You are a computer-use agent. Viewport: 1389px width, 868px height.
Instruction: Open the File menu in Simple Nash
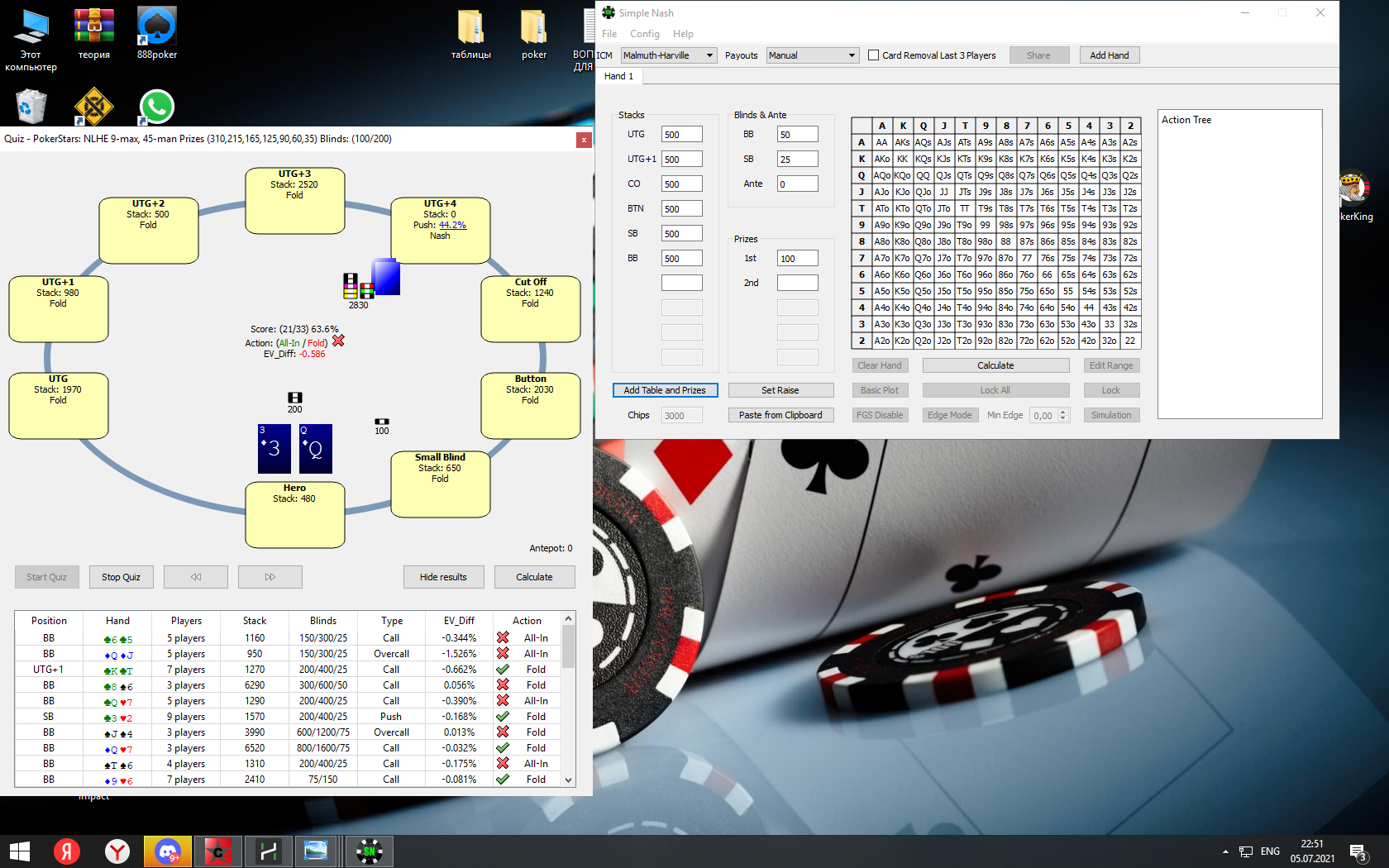coord(609,34)
